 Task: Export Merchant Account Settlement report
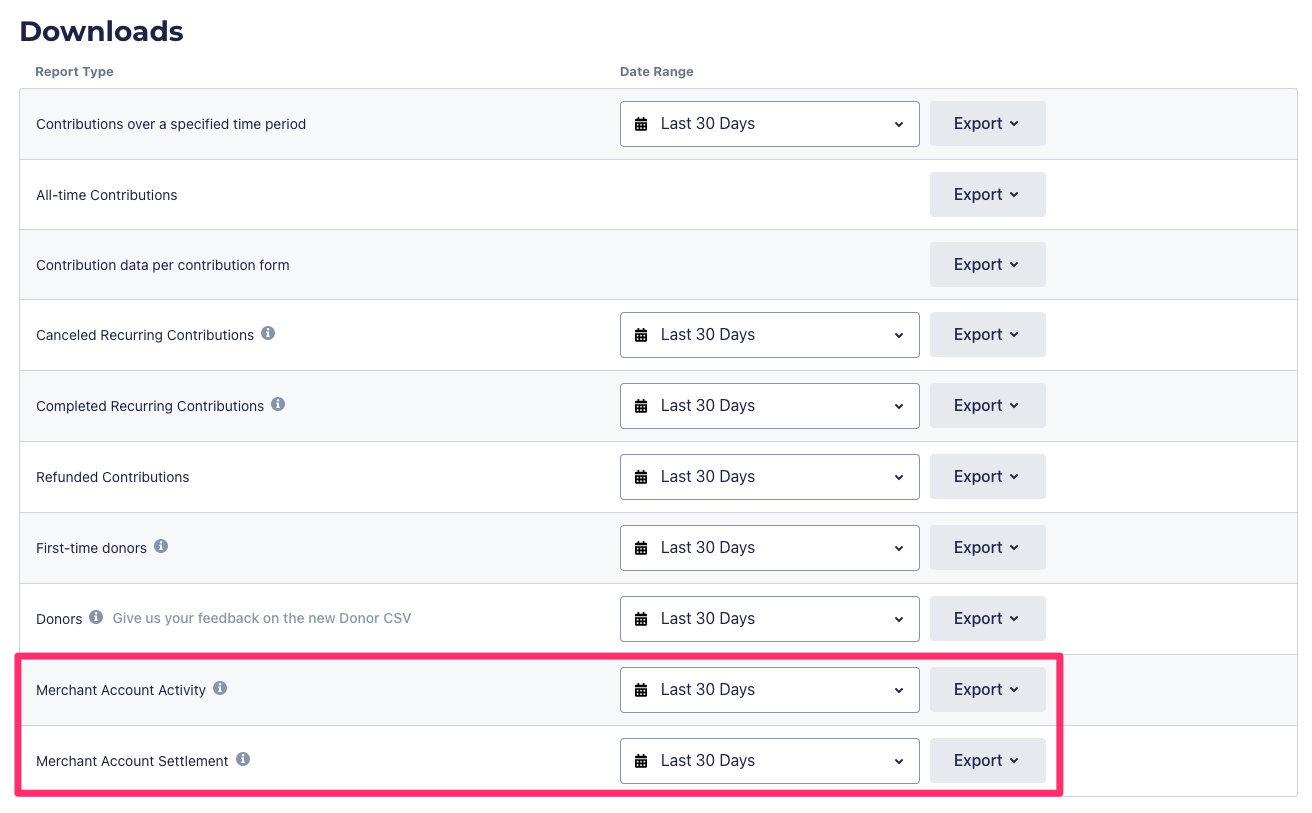[x=987, y=761]
